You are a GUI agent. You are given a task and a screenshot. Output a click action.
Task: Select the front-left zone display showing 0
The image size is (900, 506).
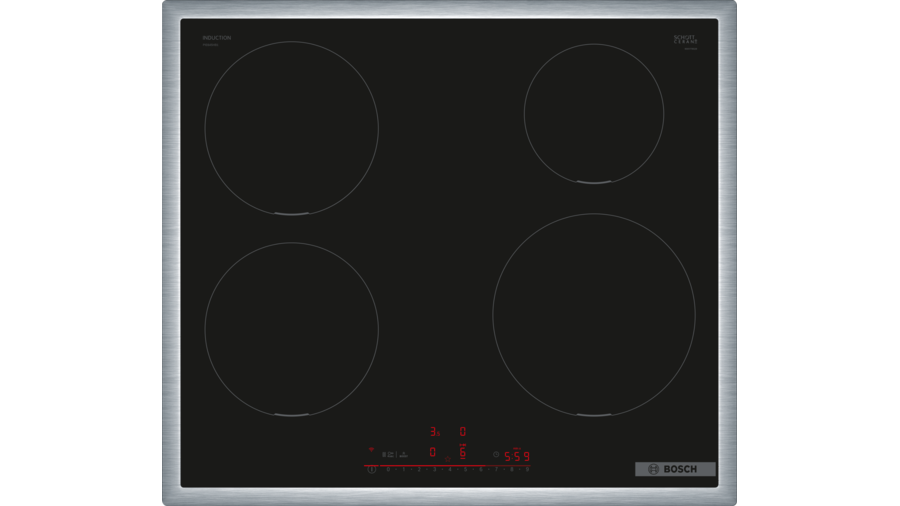[432, 452]
